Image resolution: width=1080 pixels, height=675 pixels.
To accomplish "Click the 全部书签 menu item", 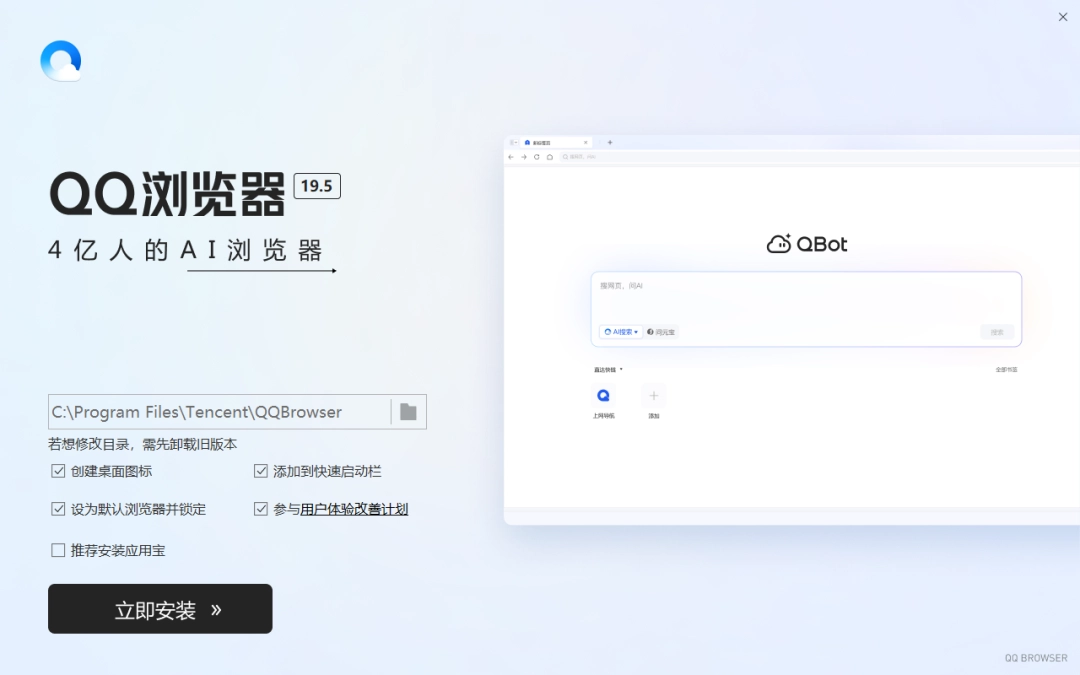I will pos(1005,369).
